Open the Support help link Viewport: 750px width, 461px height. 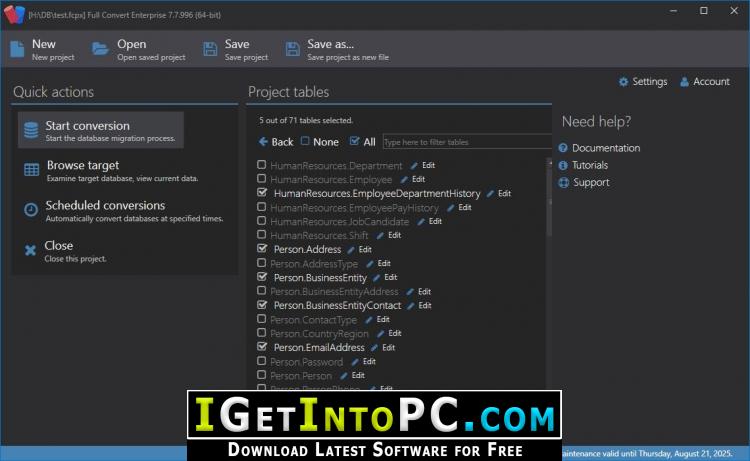point(584,183)
